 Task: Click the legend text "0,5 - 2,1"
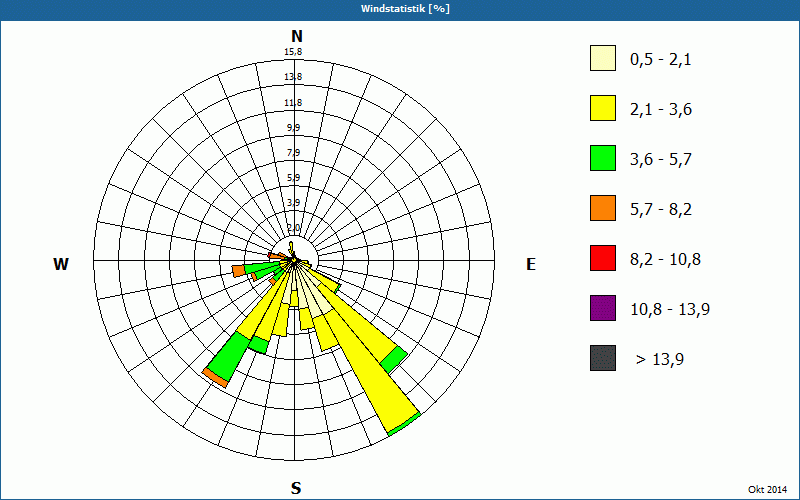pyautogui.click(x=661, y=60)
